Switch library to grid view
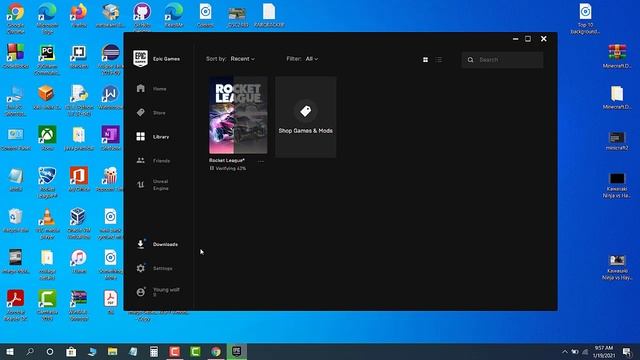 (x=425, y=60)
